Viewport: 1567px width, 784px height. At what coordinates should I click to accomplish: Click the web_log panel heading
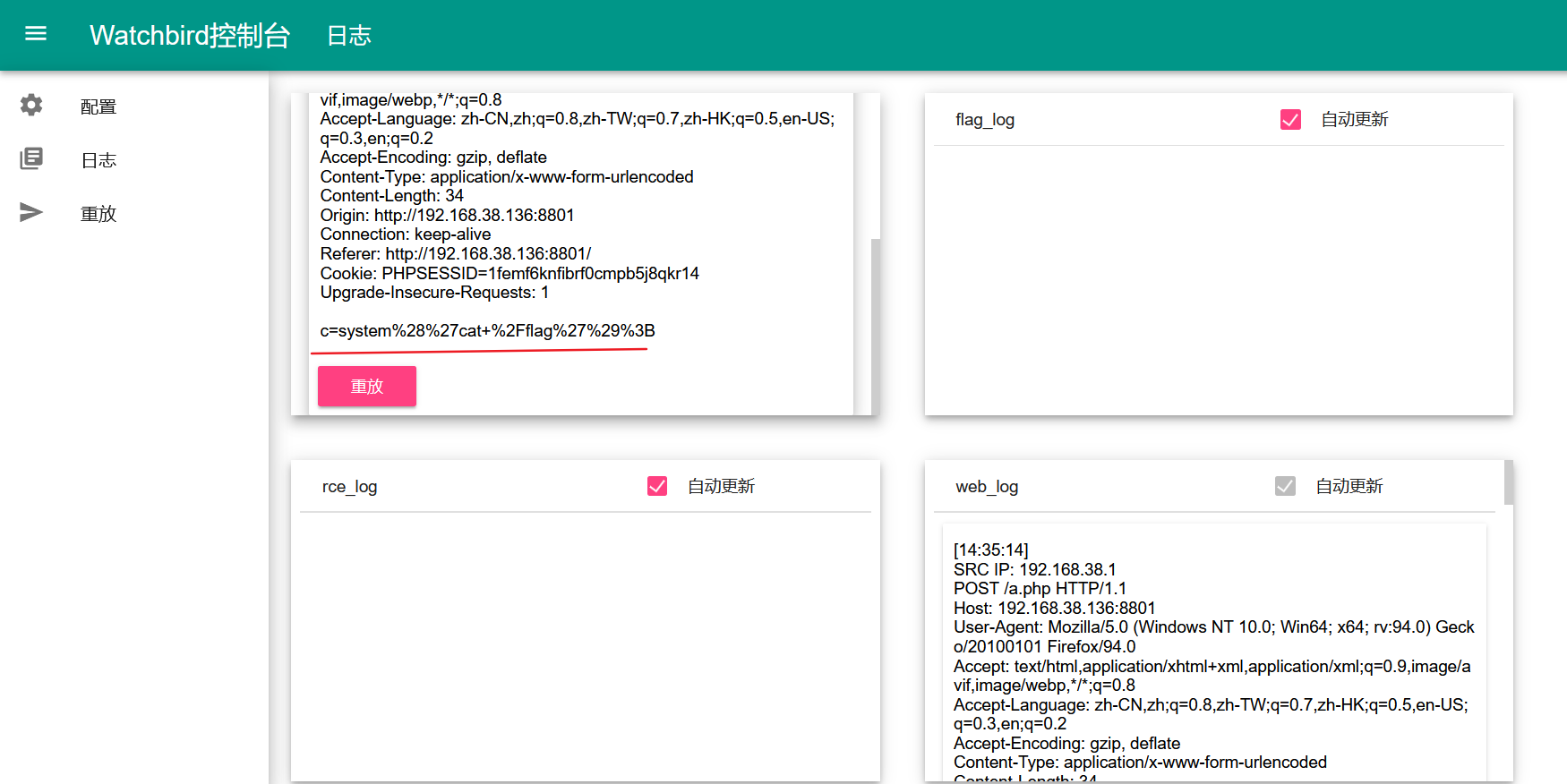tap(987, 487)
